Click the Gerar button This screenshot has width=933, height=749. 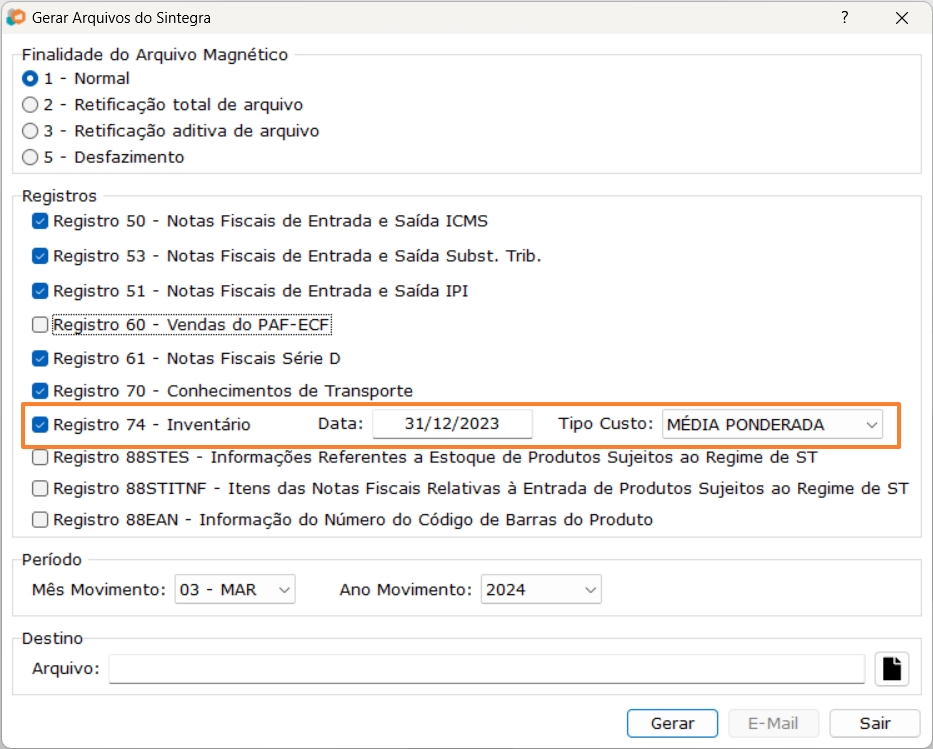click(x=672, y=723)
